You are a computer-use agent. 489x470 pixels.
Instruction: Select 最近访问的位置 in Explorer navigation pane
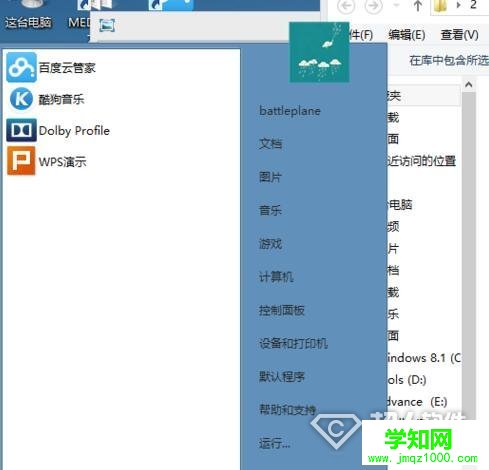tap(421, 161)
